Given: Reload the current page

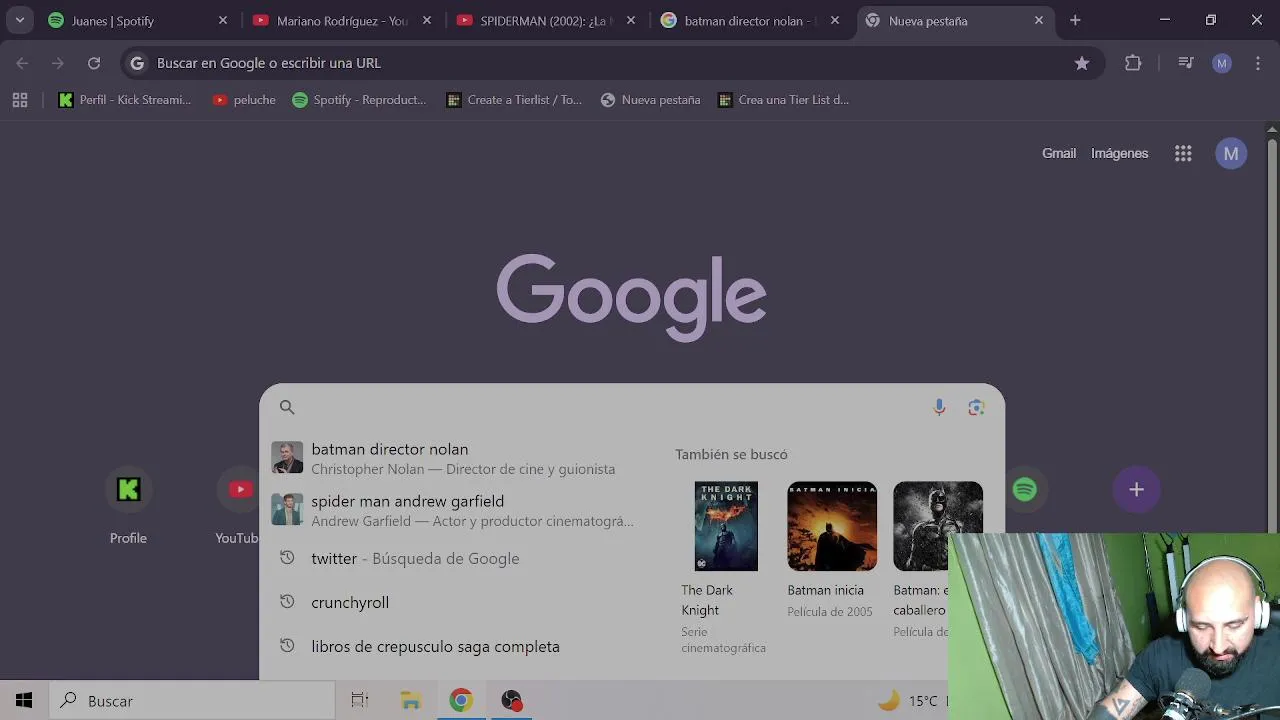Looking at the screenshot, I should [x=94, y=63].
